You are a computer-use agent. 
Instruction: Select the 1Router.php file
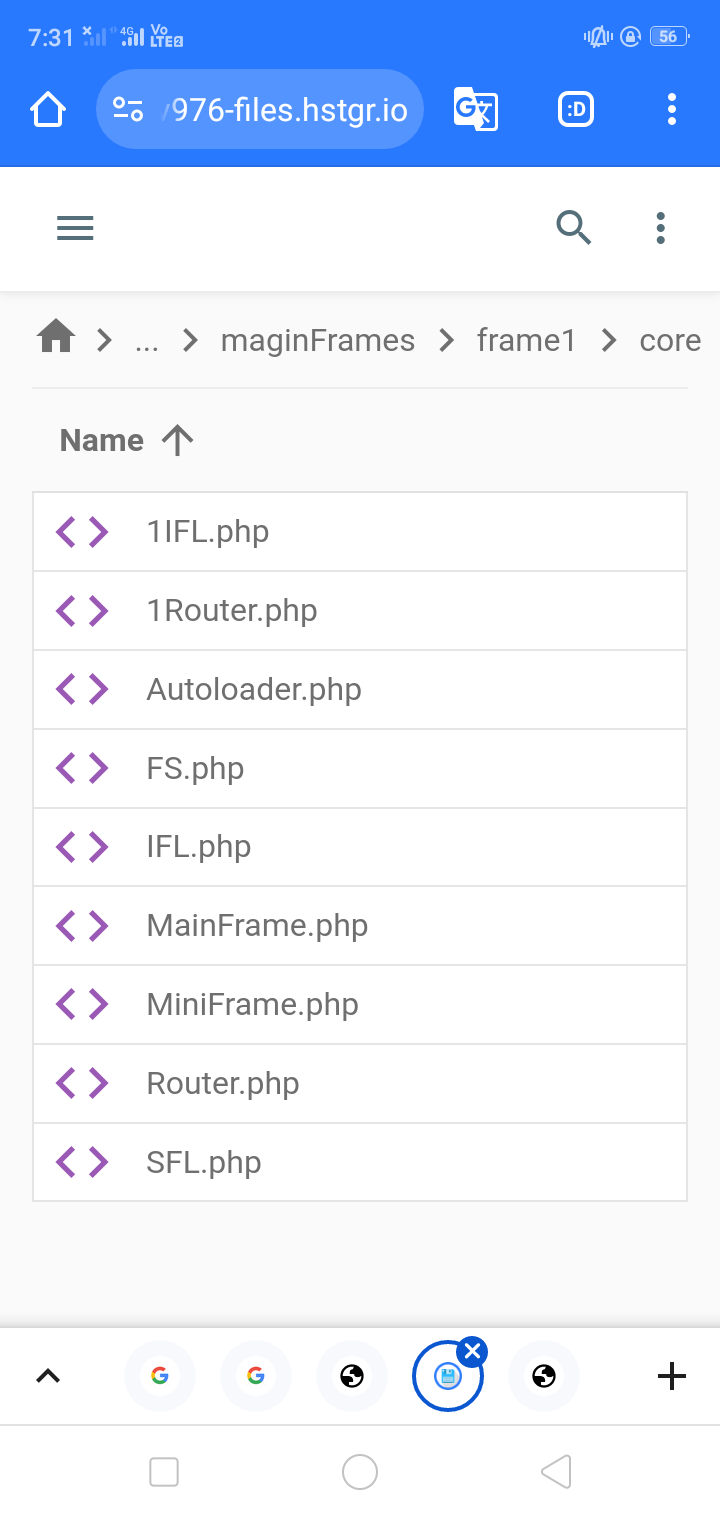pos(232,610)
